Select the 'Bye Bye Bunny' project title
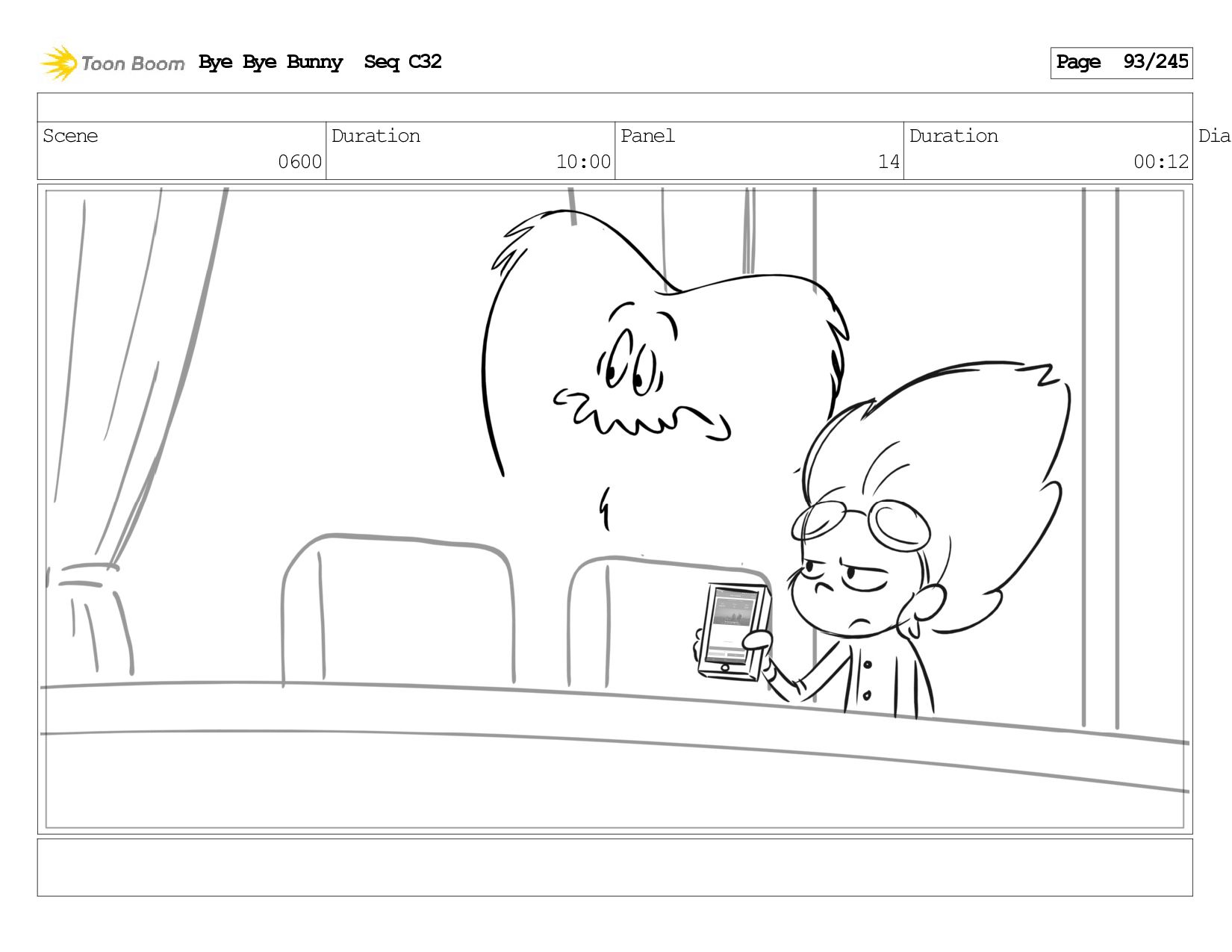 click(270, 62)
